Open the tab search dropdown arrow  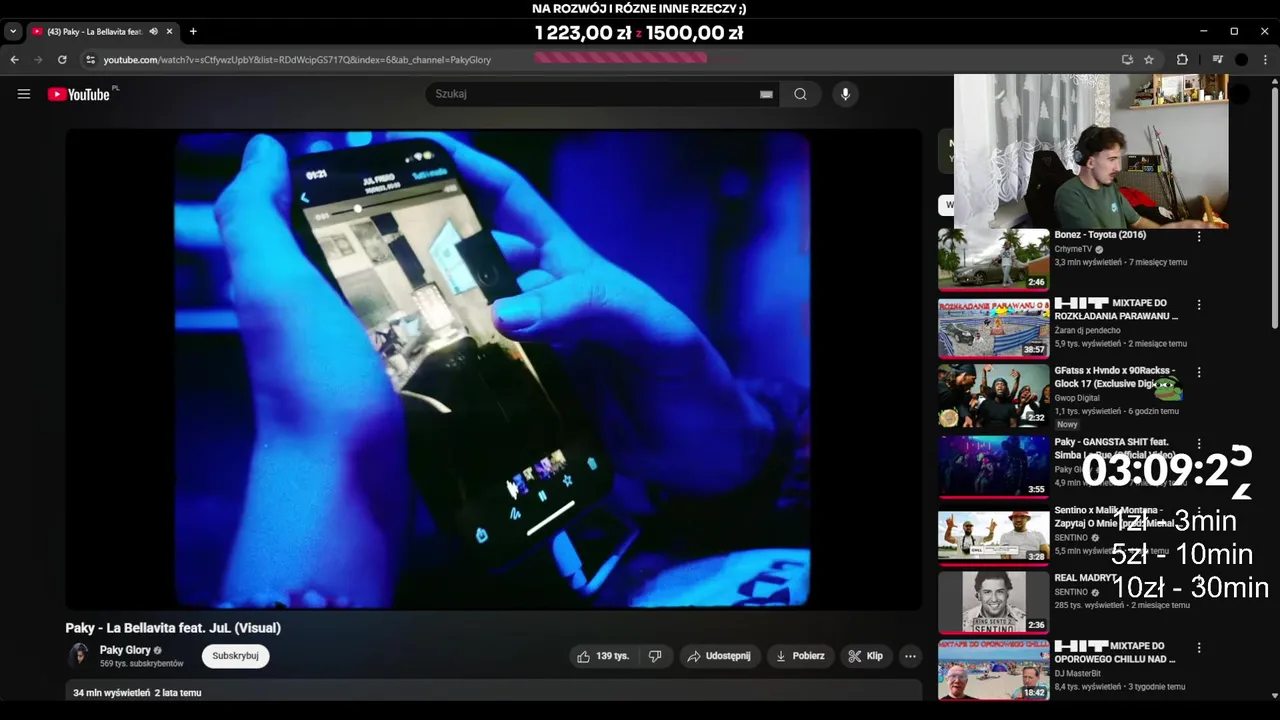(13, 31)
